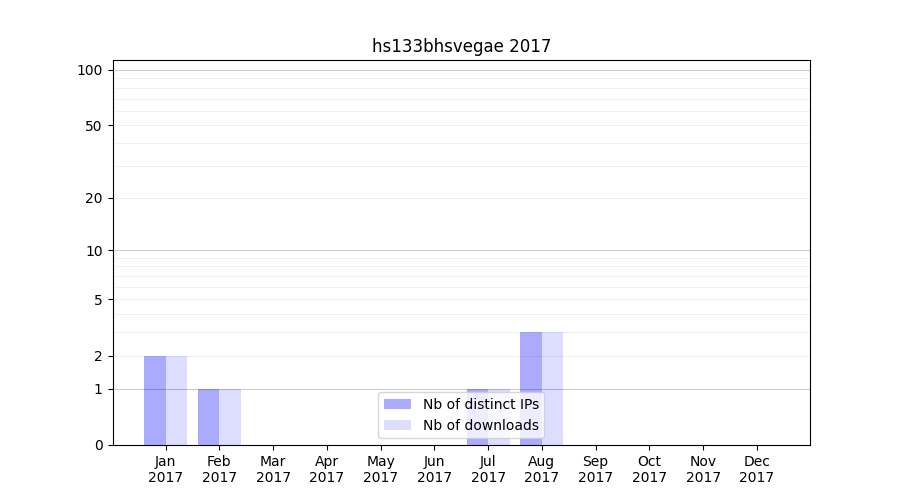Click the y-axis tick label 100
This screenshot has height=500, width=900.
[90, 70]
